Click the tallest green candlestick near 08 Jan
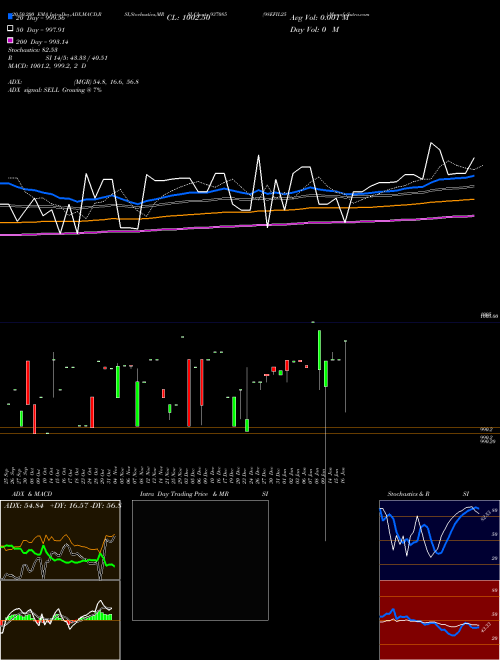Viewport: 500px width, 660px height. point(319,350)
